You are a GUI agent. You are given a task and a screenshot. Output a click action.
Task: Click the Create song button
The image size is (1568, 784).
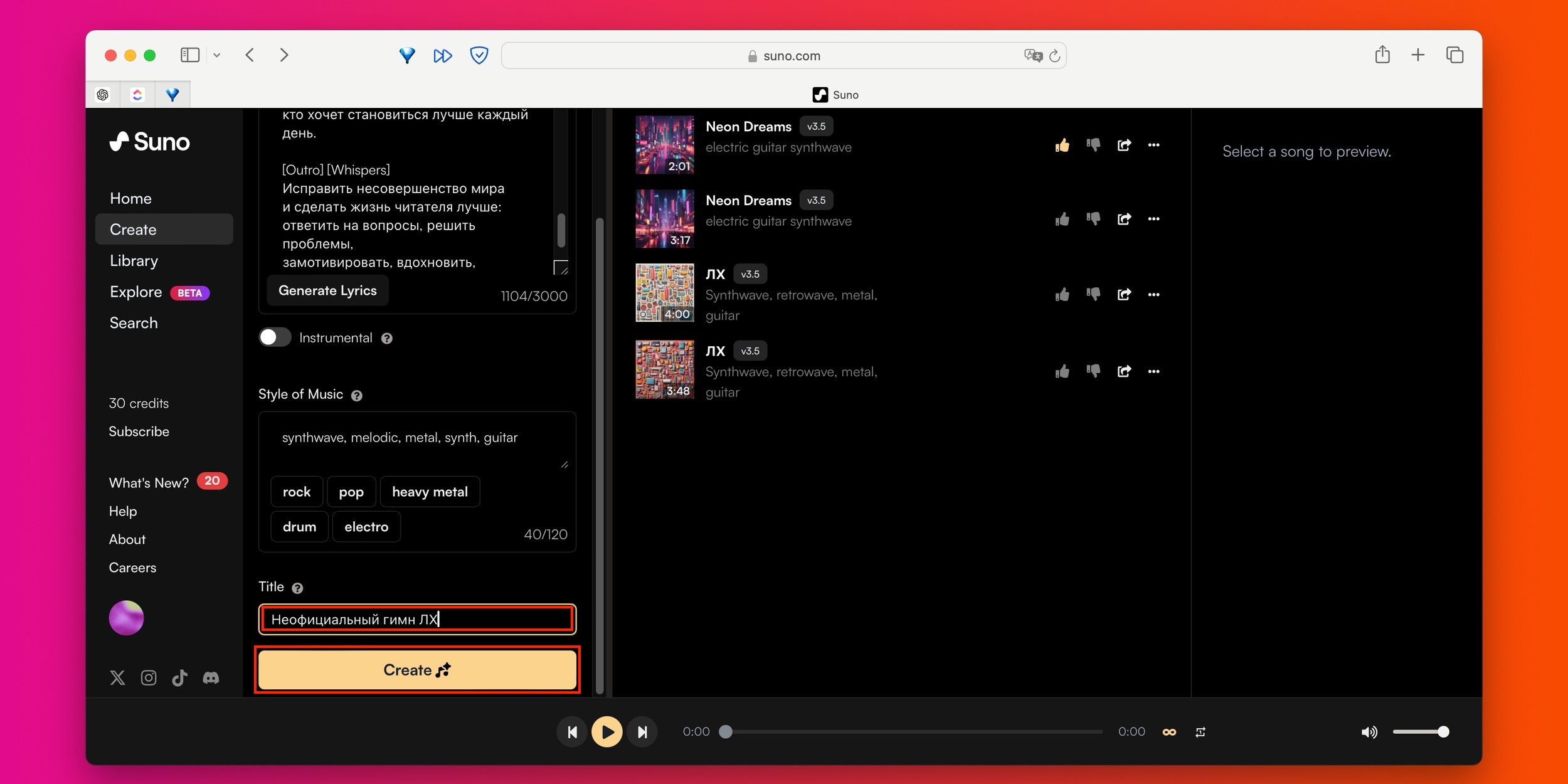417,670
